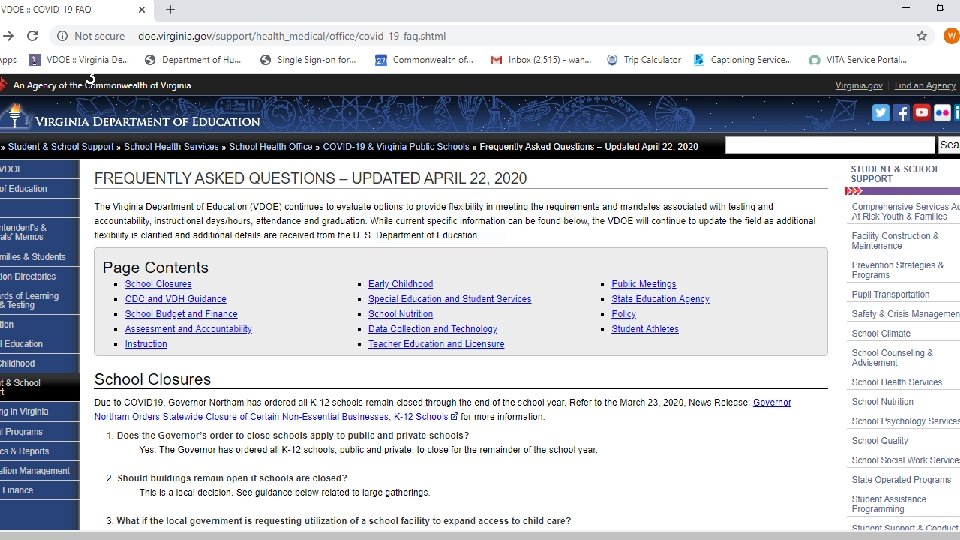Go to School Health Services breadcrumb
The width and height of the screenshot is (960, 540).
pyautogui.click(x=171, y=147)
